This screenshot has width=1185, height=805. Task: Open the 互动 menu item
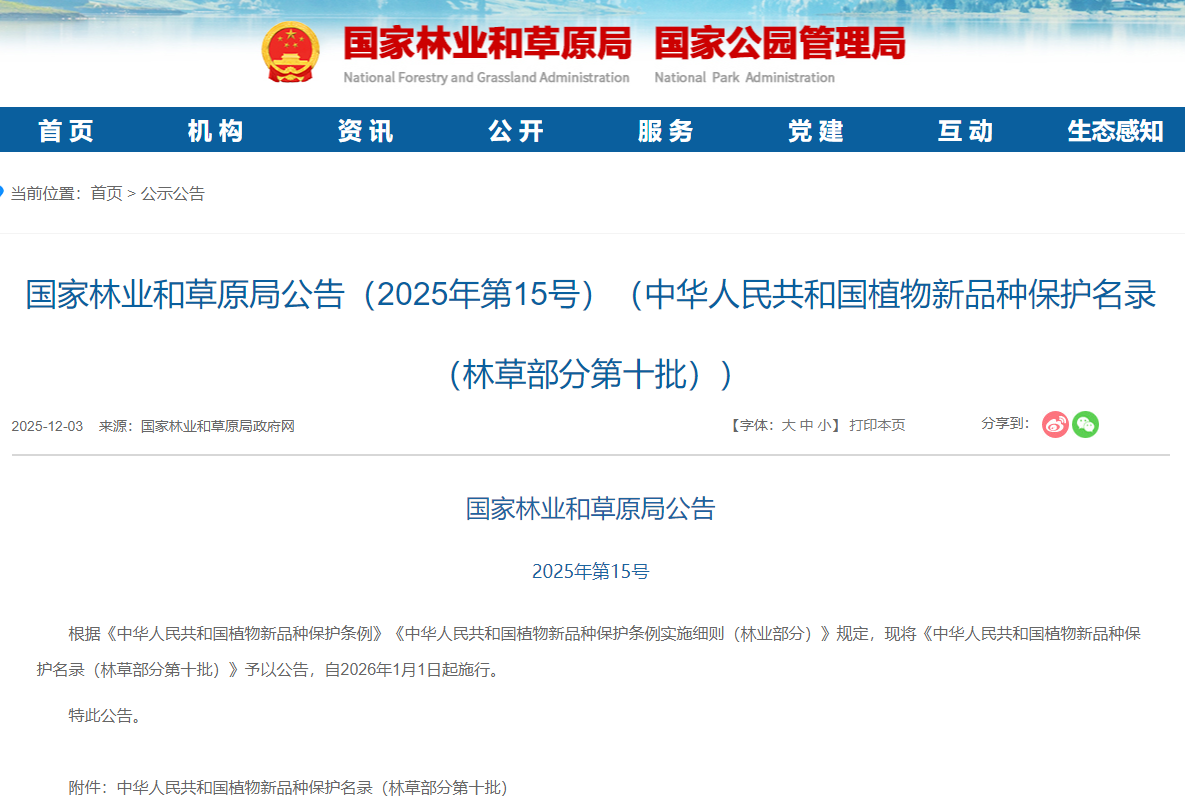point(966,130)
